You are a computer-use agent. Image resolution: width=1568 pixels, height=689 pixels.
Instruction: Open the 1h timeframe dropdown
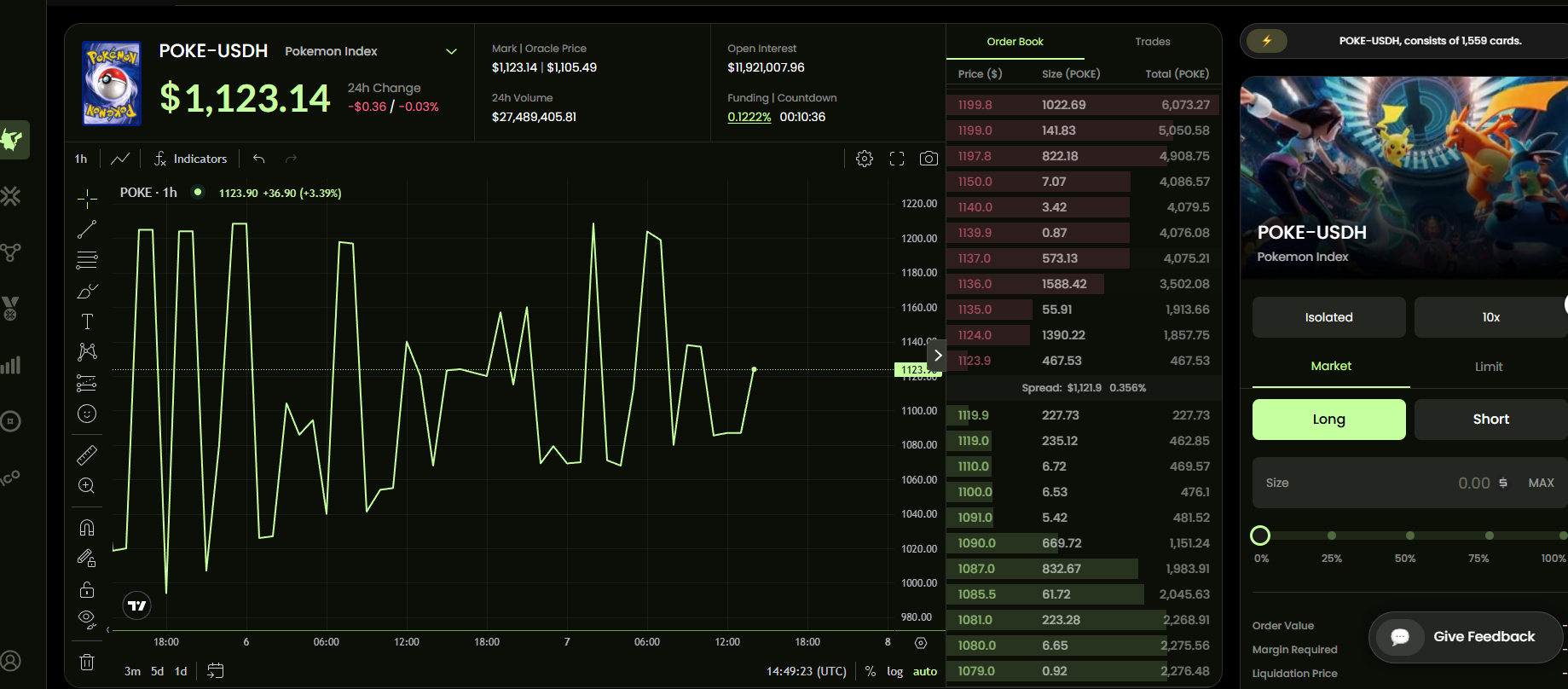tap(81, 159)
